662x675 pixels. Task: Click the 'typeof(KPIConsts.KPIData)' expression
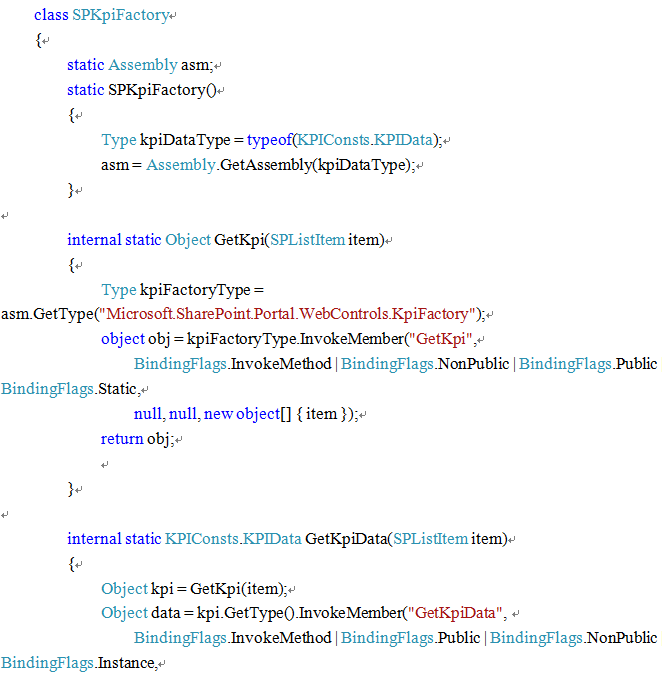tap(342, 140)
